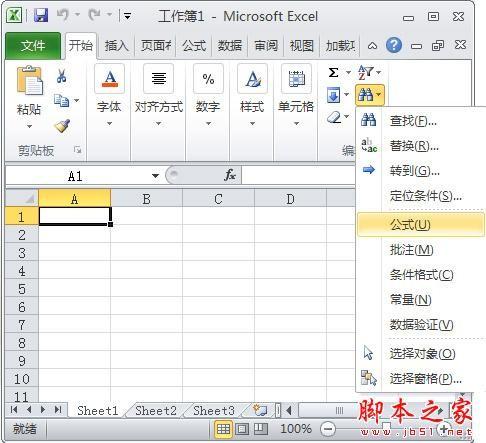Expand the Paste options dropdown arrow
Viewport: 486px width, 443px height.
[29, 126]
